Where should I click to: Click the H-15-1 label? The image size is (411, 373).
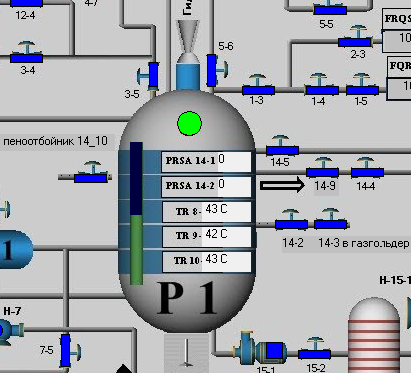point(395,280)
